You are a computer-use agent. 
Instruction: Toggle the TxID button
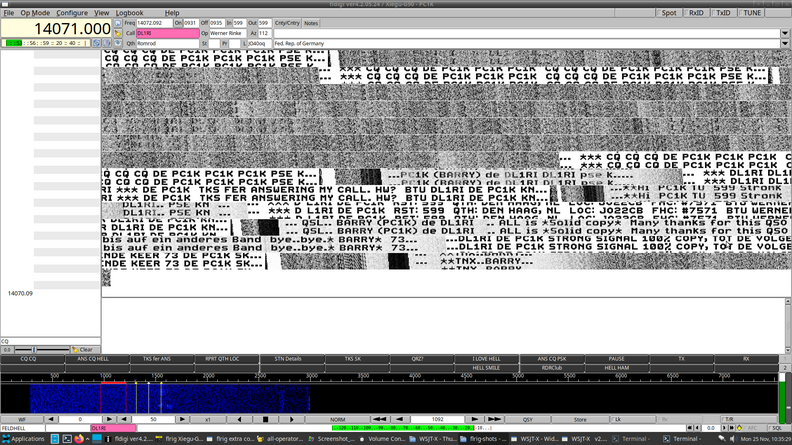(722, 13)
